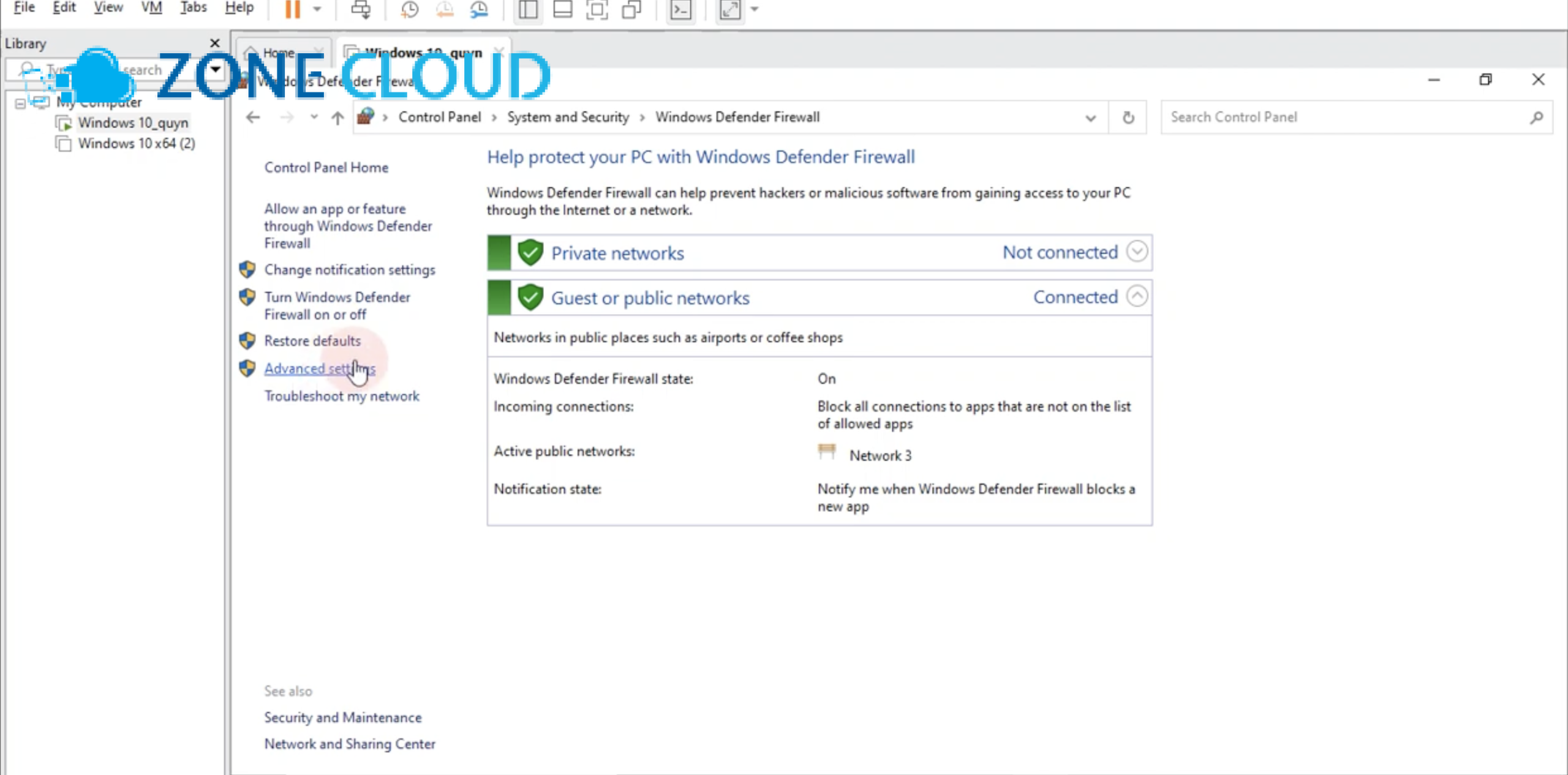Click the Connected status text
This screenshot has height=775, width=1568.
[x=1076, y=297]
